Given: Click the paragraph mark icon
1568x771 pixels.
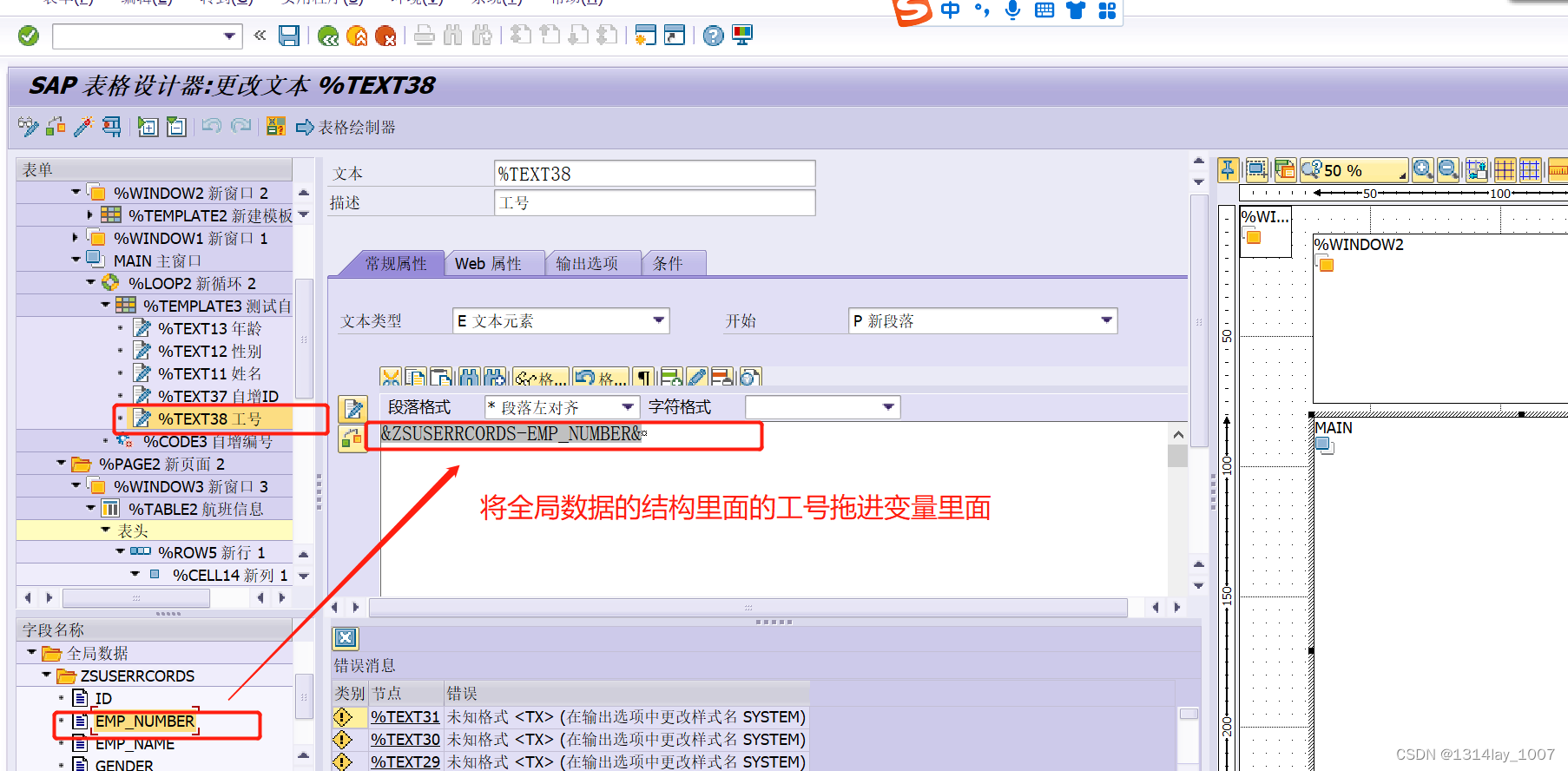Looking at the screenshot, I should point(643,377).
